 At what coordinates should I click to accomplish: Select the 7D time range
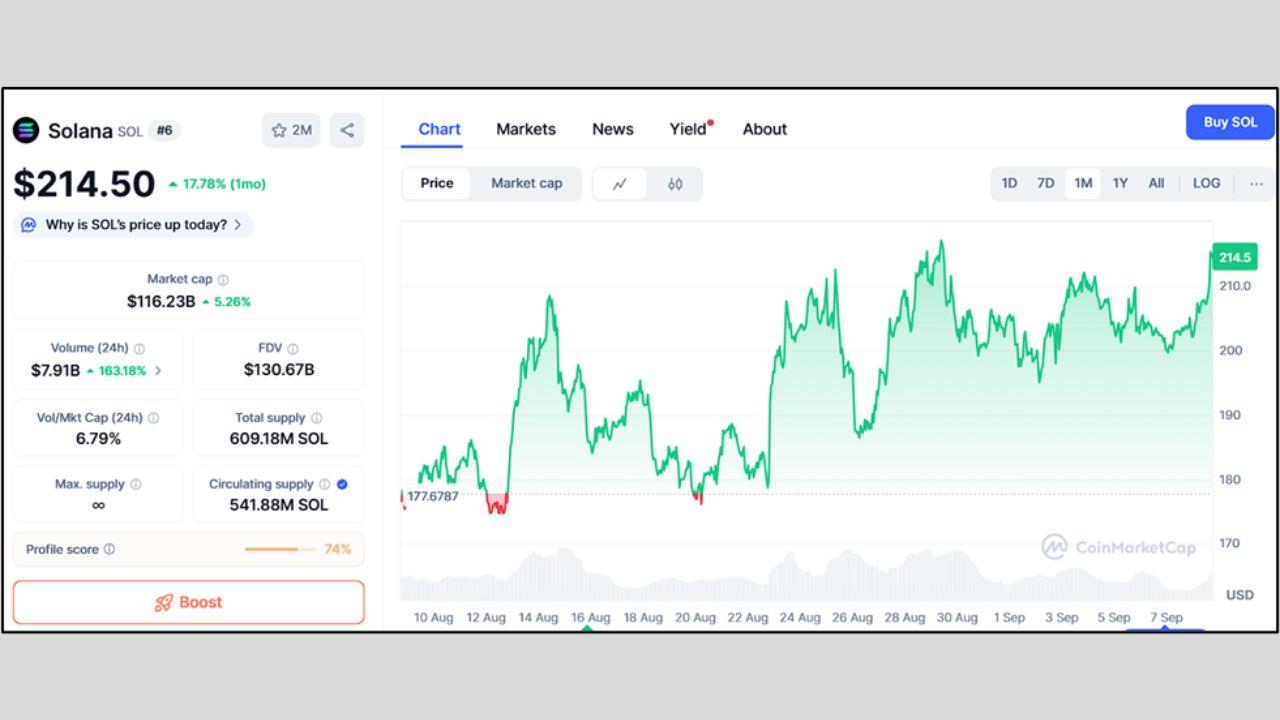(x=1045, y=183)
